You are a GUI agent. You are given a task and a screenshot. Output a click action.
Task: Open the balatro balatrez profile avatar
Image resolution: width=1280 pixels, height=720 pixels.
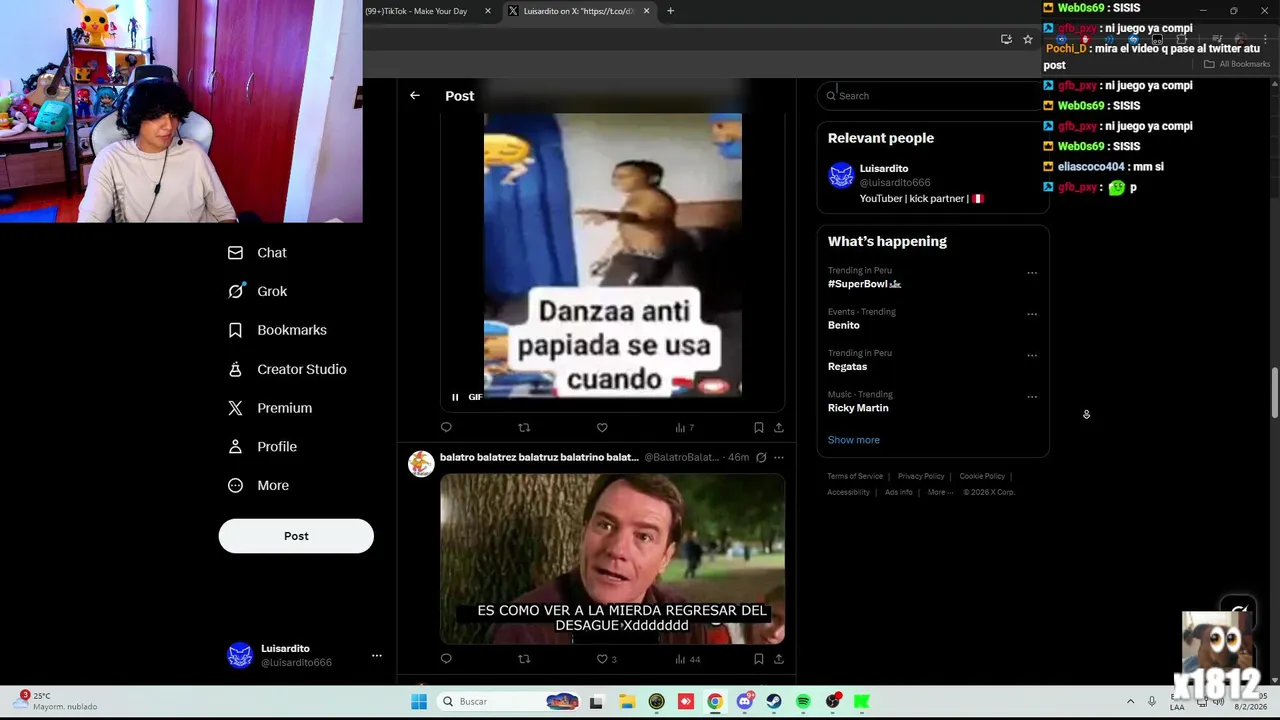tap(421, 464)
